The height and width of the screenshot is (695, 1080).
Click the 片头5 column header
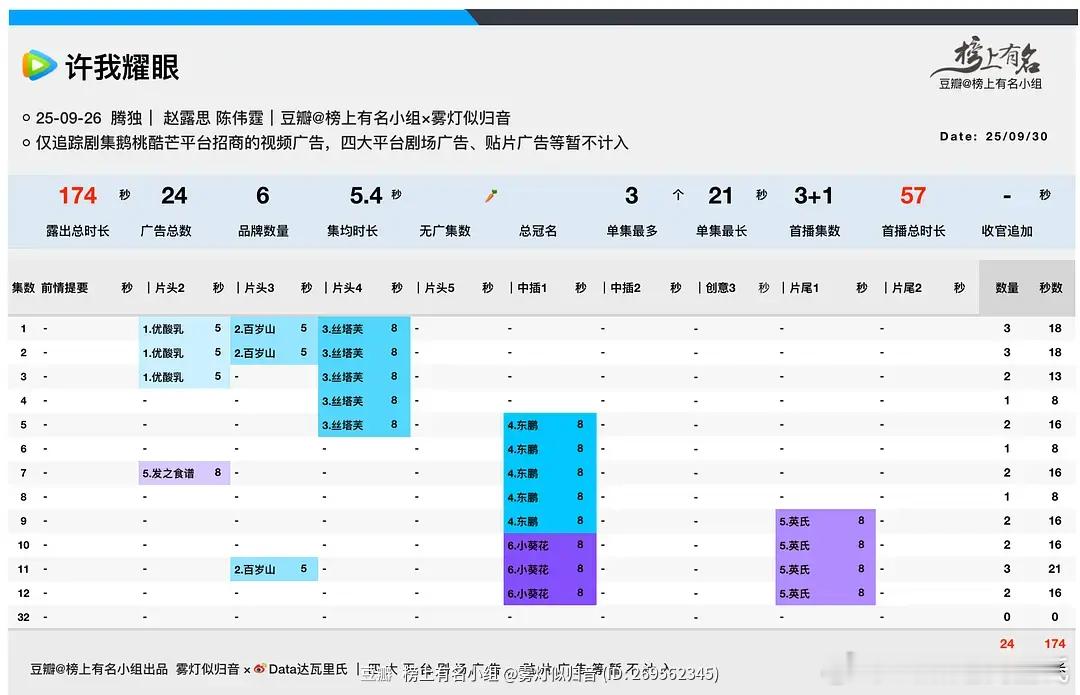click(439, 288)
